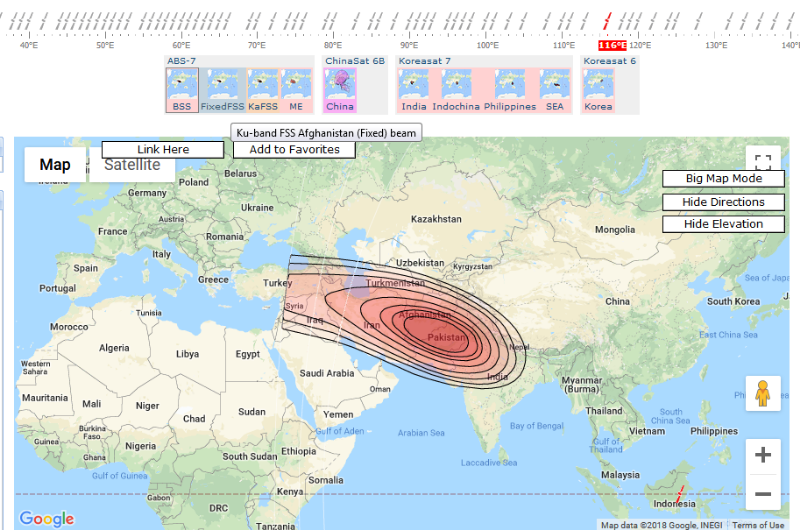
Task: Select the ABS-7 ME beam thumbnail
Action: [296, 90]
